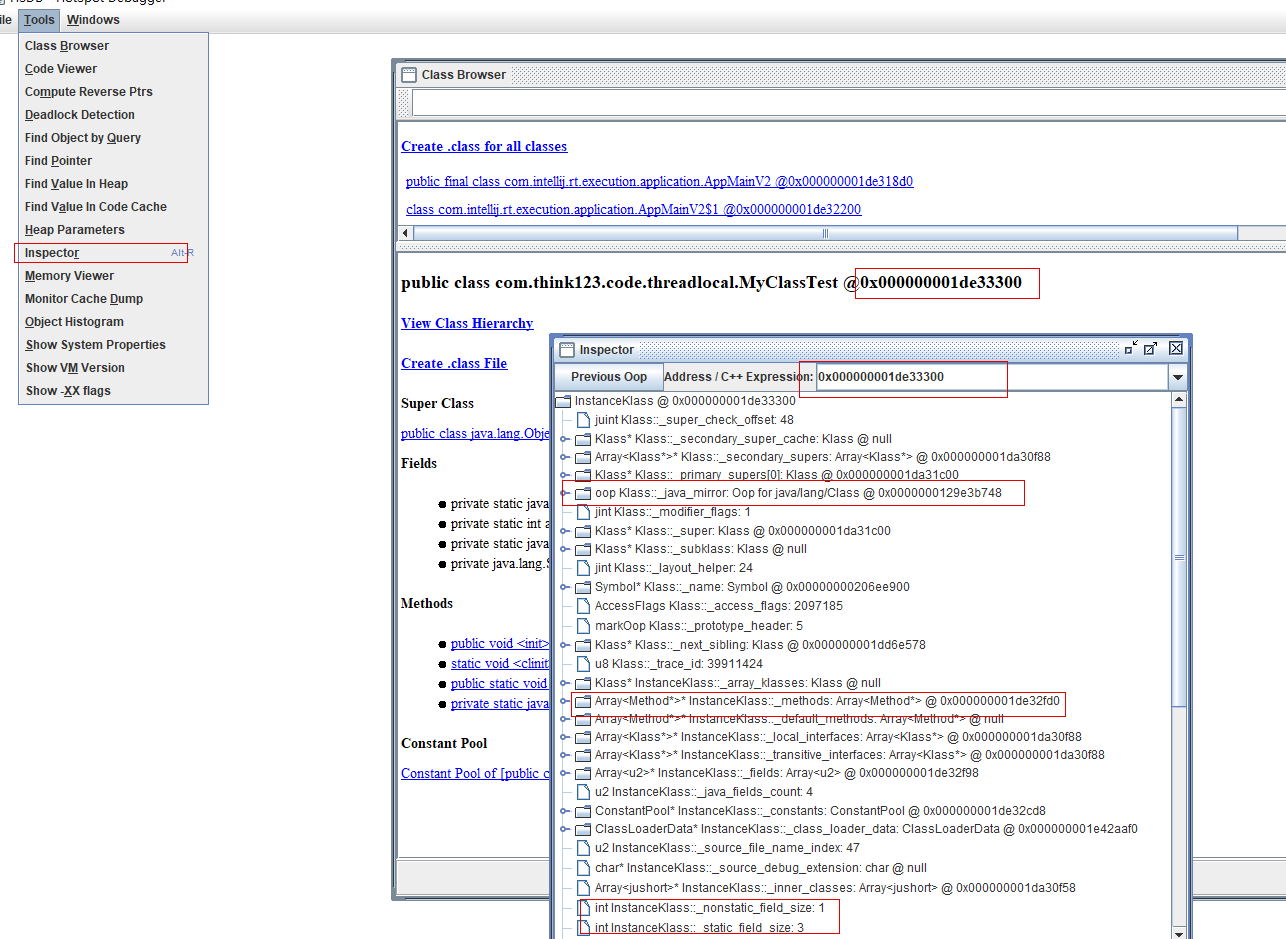Click the file icon beside _nonstatic_field_size

click(584, 908)
